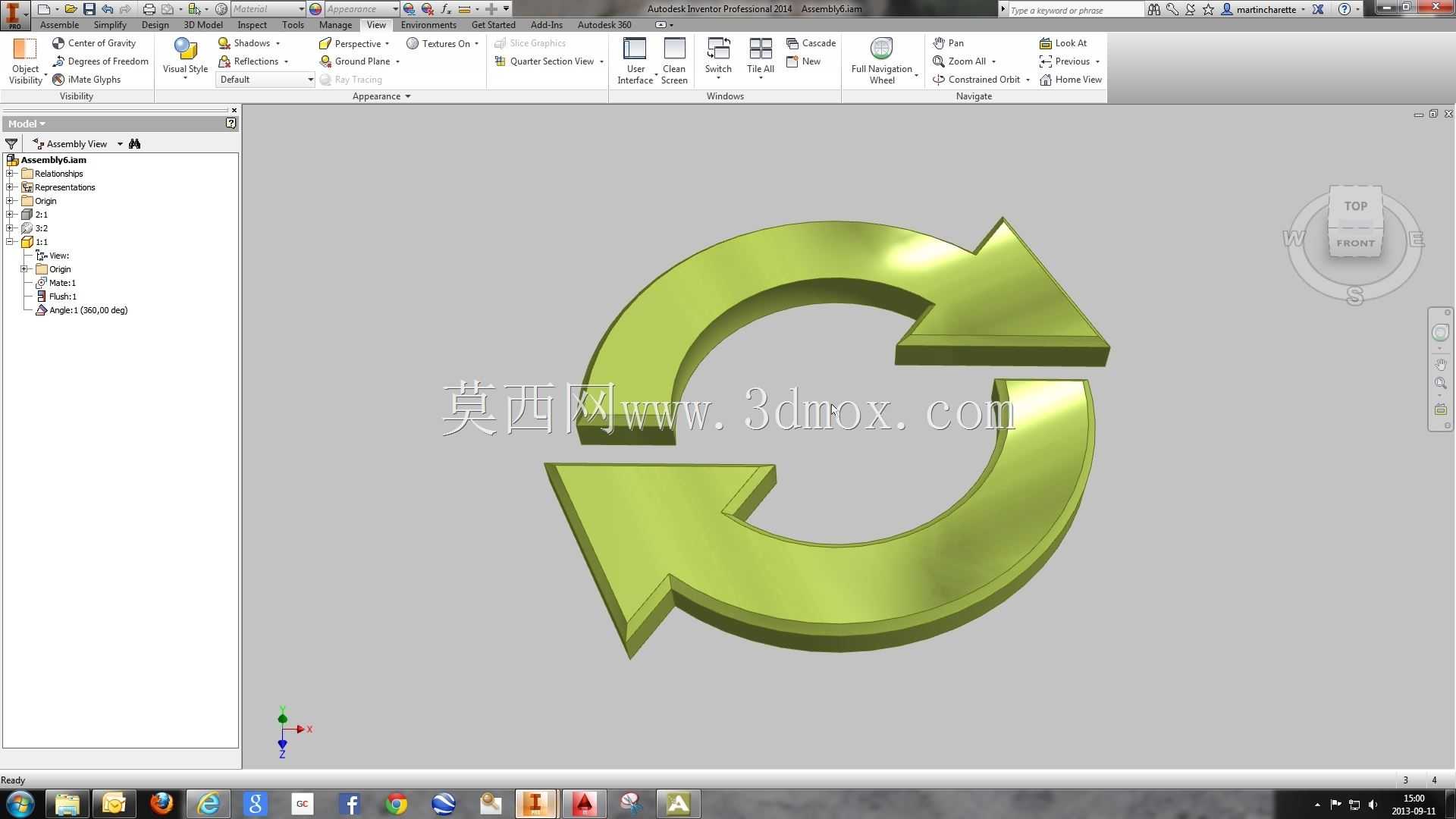Screen dimensions: 1456x819
Task: Click Look At tool
Action: [x=1063, y=43]
